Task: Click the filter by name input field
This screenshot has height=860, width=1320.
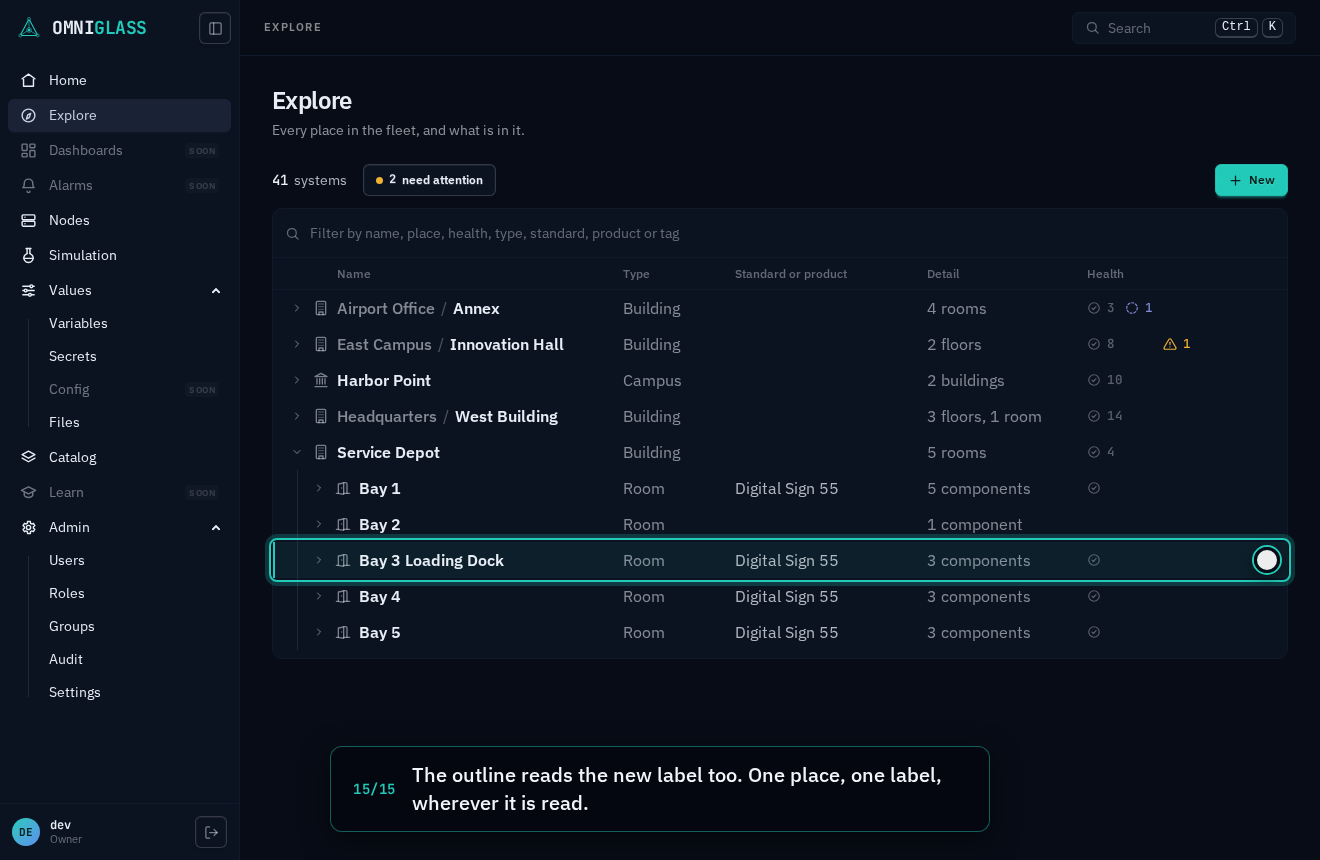Action: coord(780,233)
